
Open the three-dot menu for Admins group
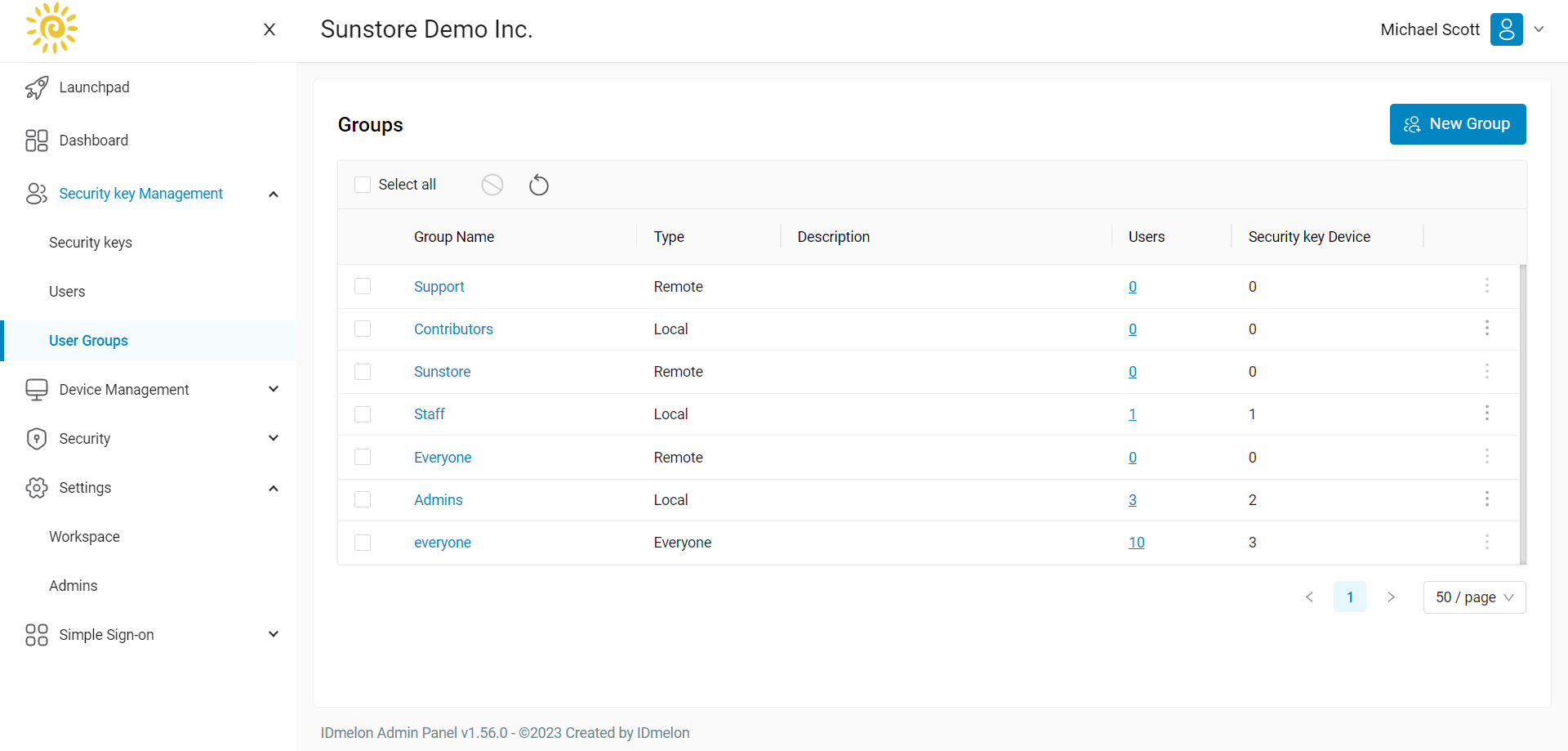point(1487,498)
